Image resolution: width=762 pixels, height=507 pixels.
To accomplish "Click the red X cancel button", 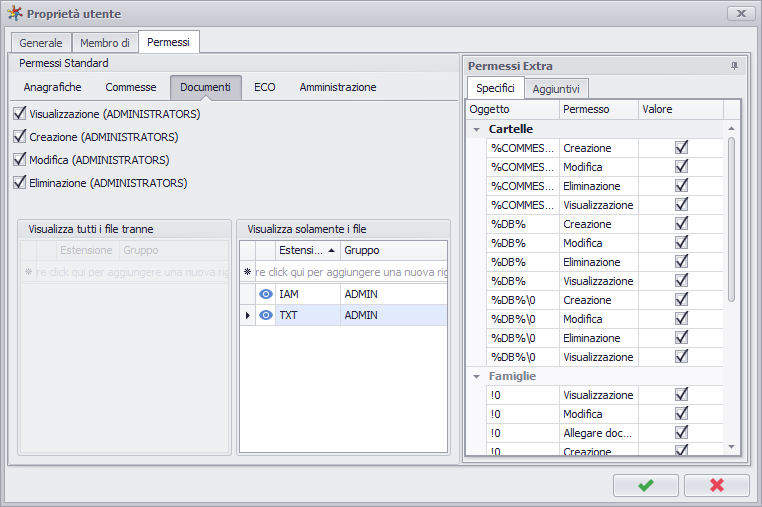I will 717,485.
